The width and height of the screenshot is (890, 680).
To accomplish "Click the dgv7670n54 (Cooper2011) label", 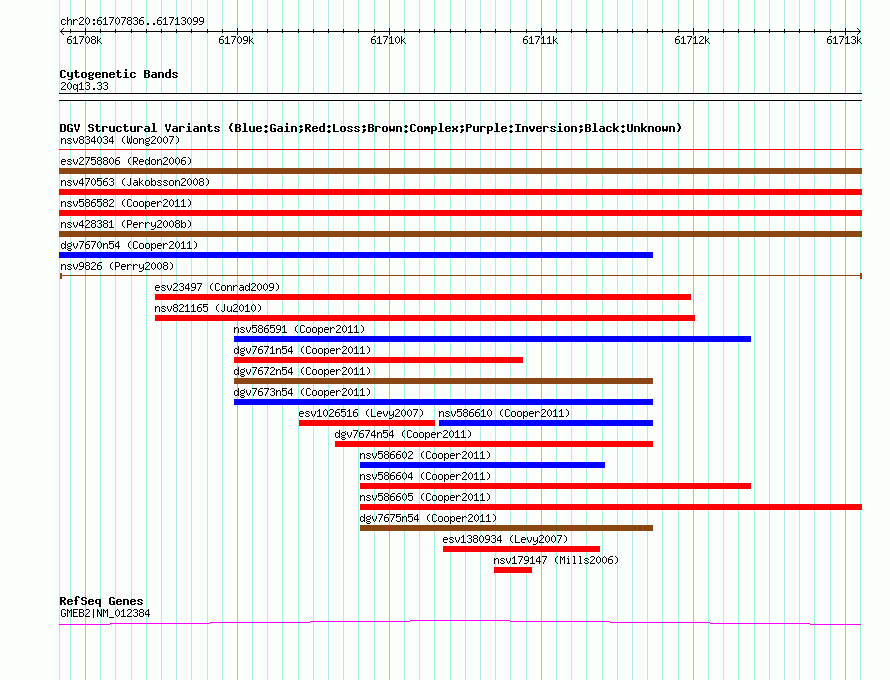I will click(x=129, y=245).
